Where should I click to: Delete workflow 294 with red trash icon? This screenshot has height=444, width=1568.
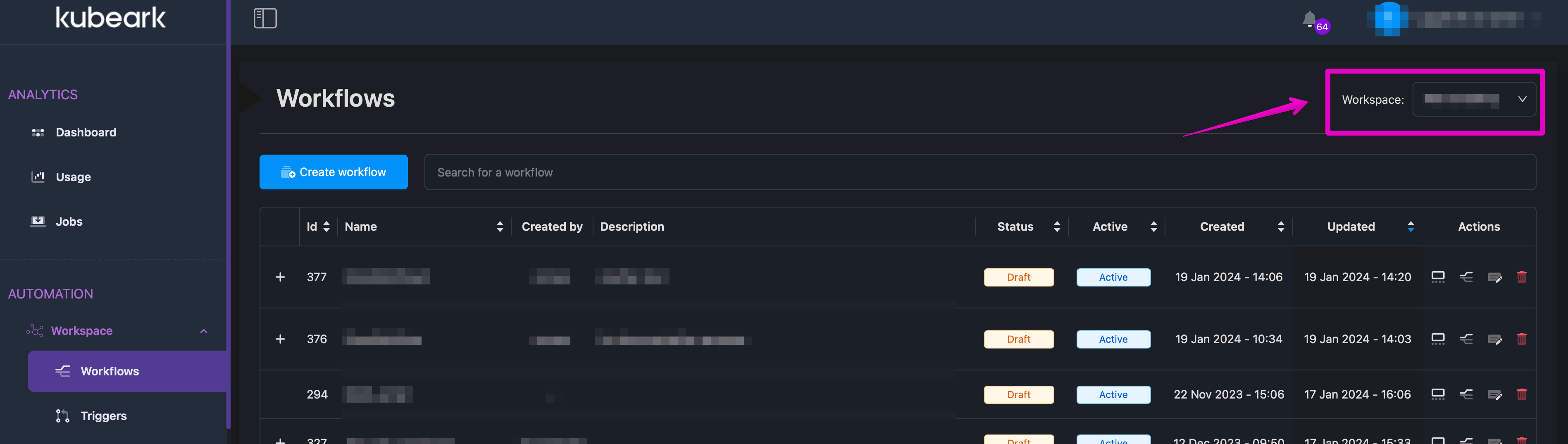tap(1521, 395)
